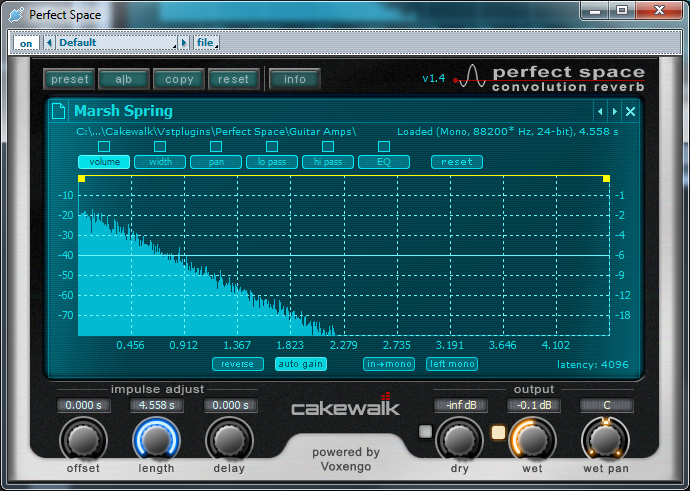Select the right yellow envelope point
The width and height of the screenshot is (690, 491).
click(x=606, y=178)
